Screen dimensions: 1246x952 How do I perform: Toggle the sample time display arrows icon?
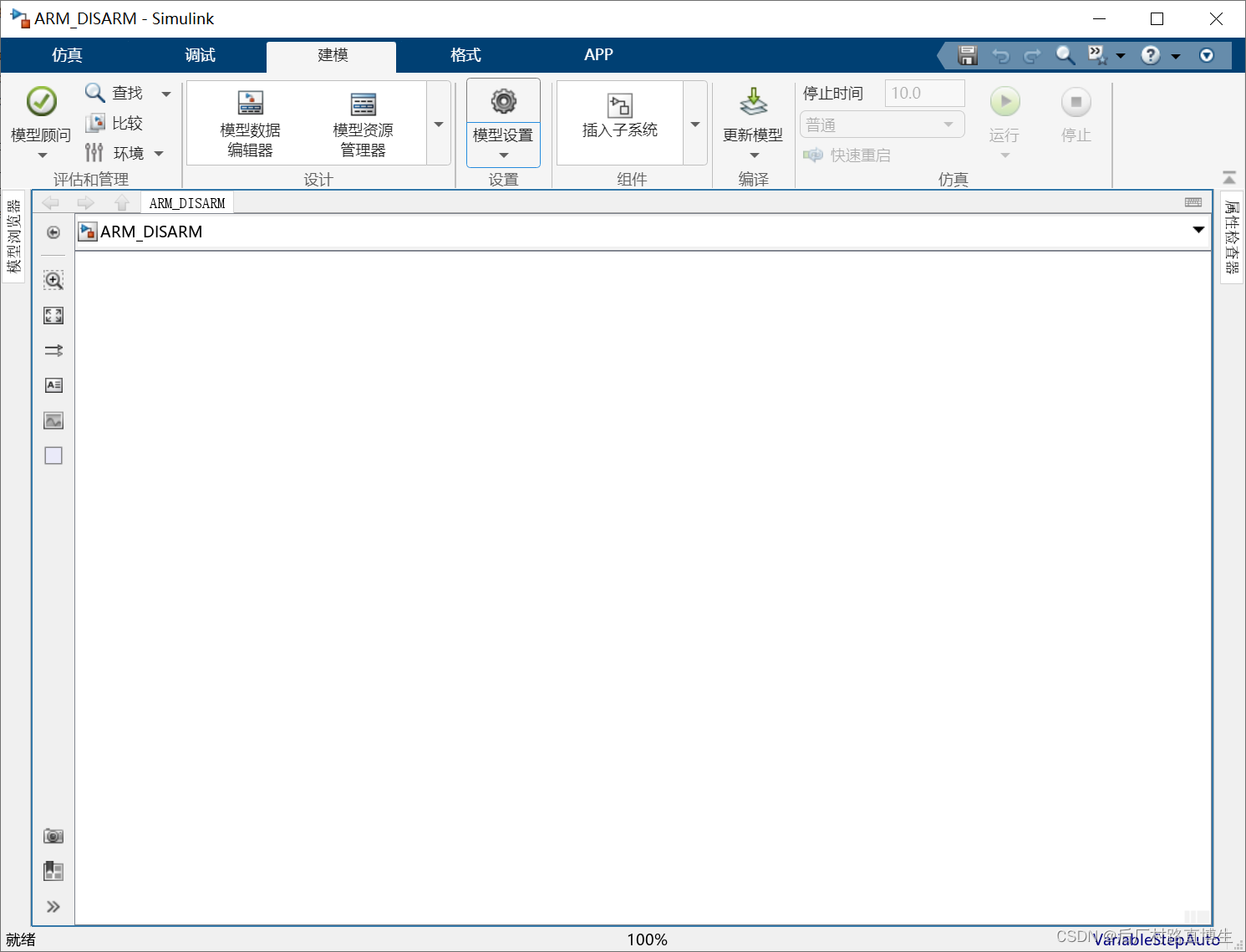[53, 350]
